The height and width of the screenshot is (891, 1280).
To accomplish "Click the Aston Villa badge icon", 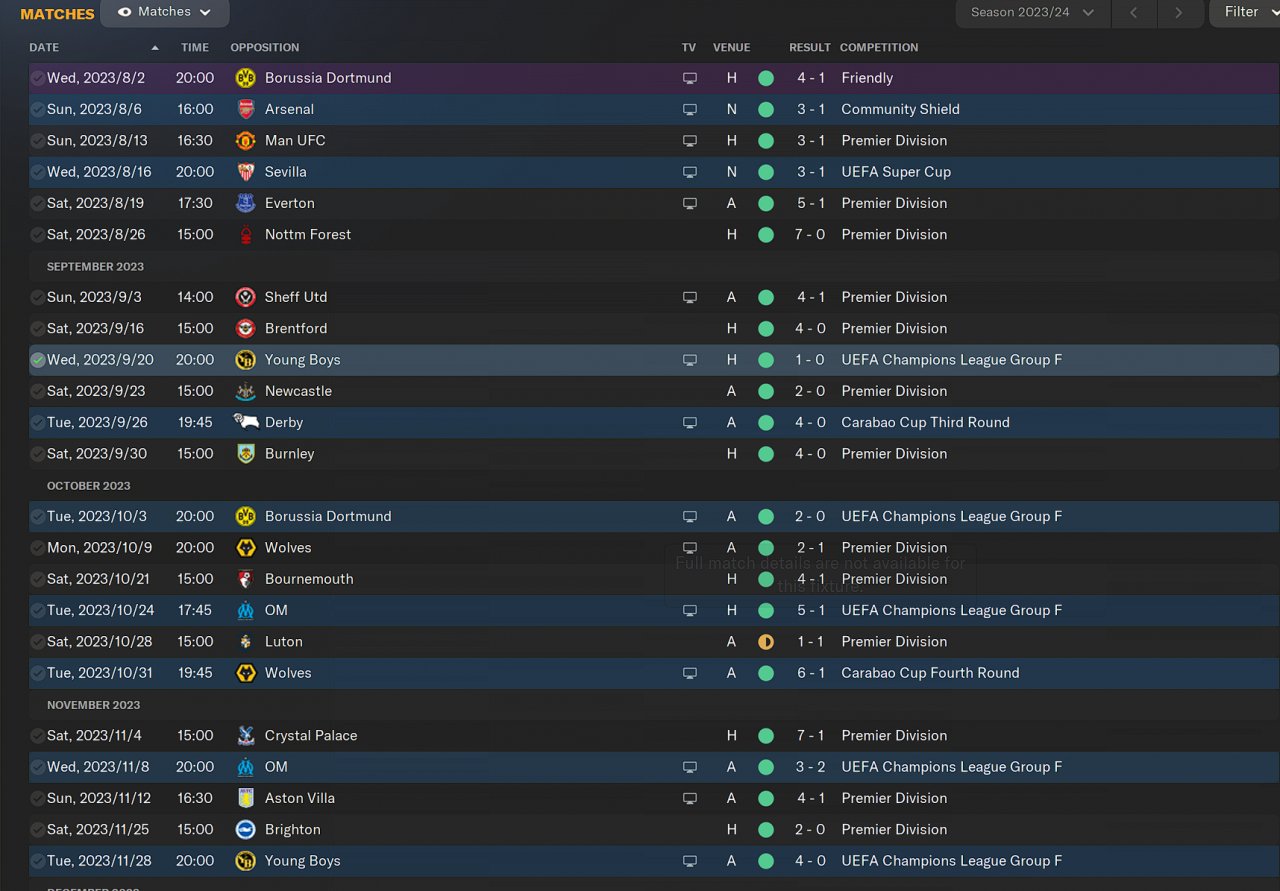I will click(x=245, y=798).
